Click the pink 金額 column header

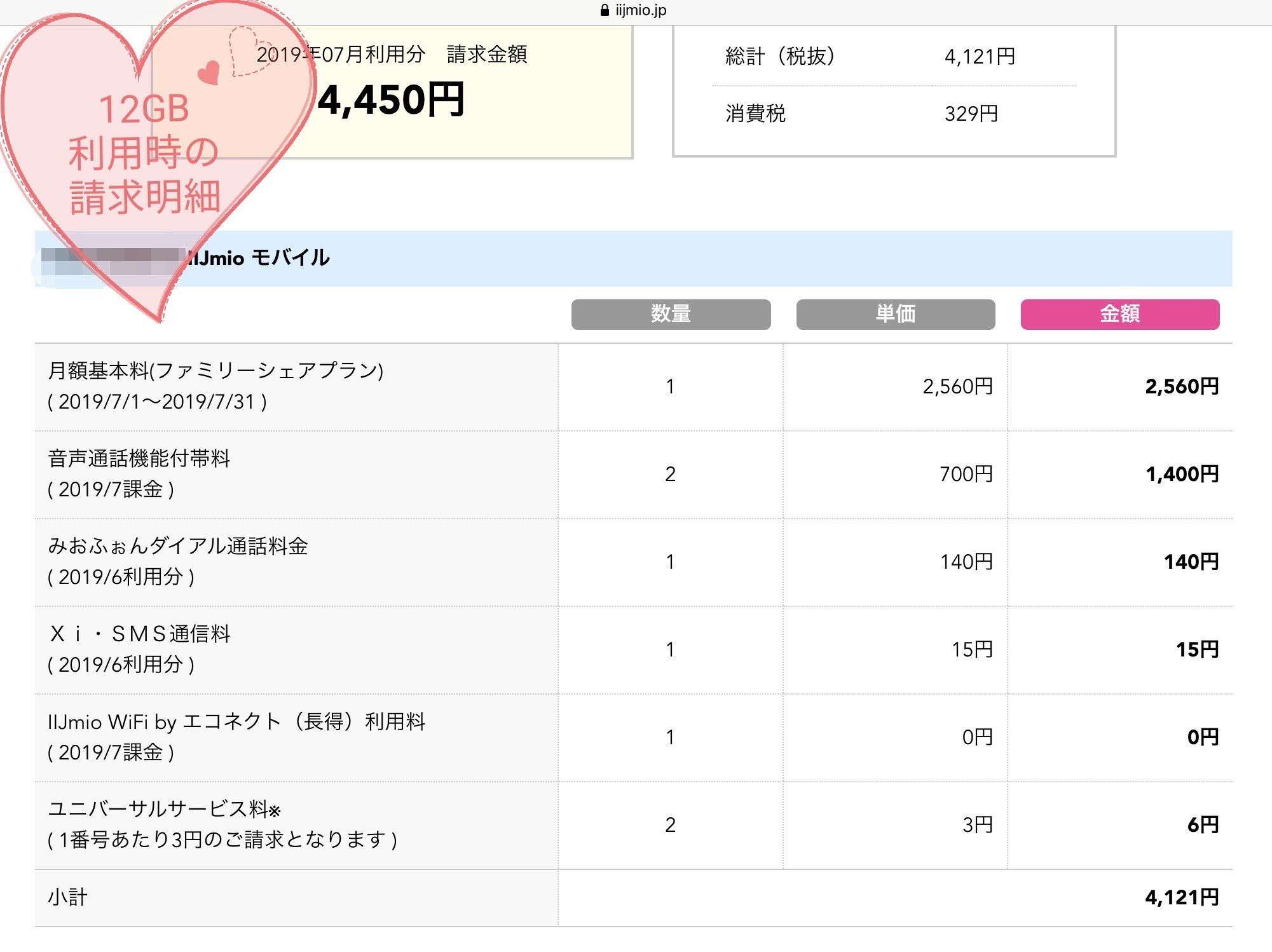point(1119,314)
